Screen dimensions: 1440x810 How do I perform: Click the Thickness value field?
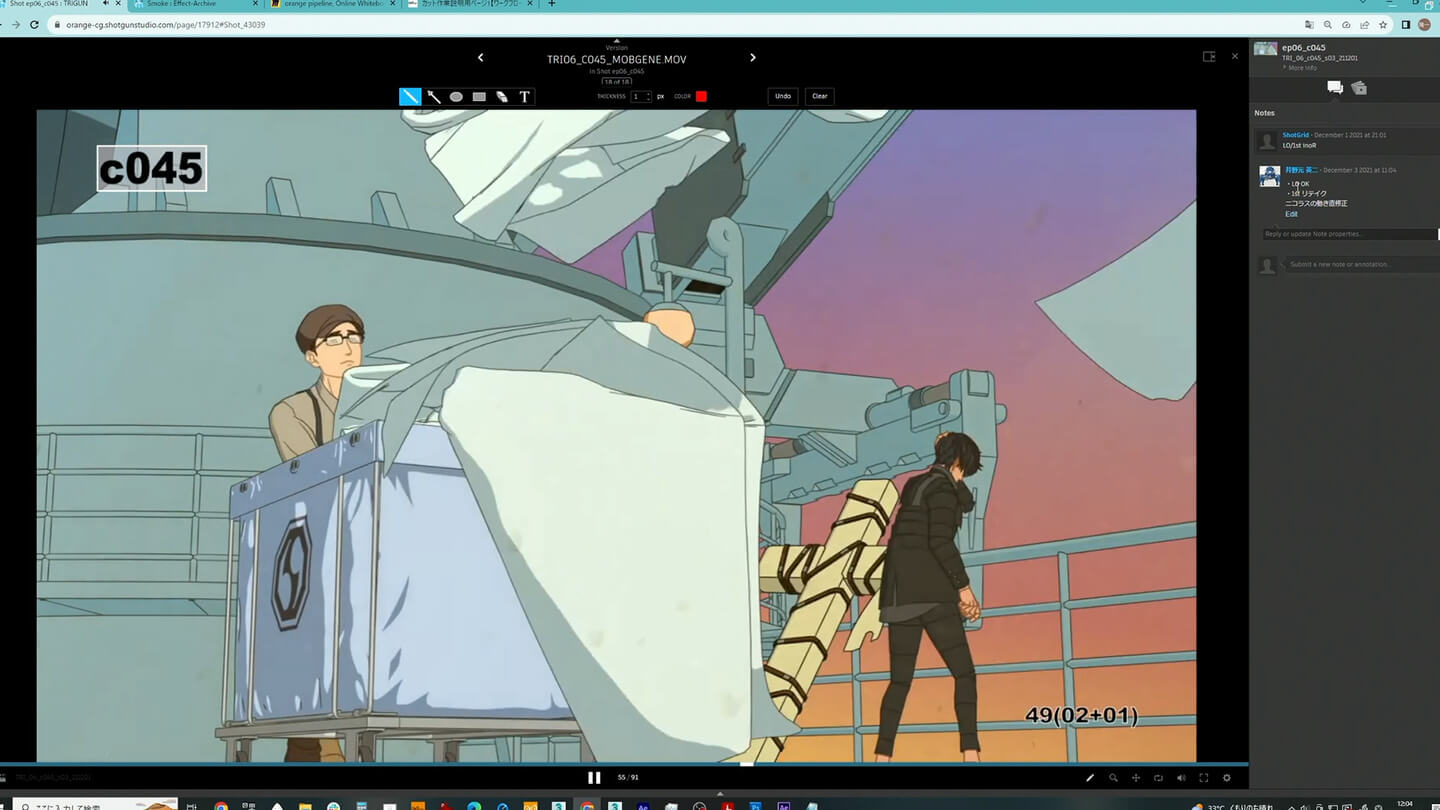[x=641, y=96]
